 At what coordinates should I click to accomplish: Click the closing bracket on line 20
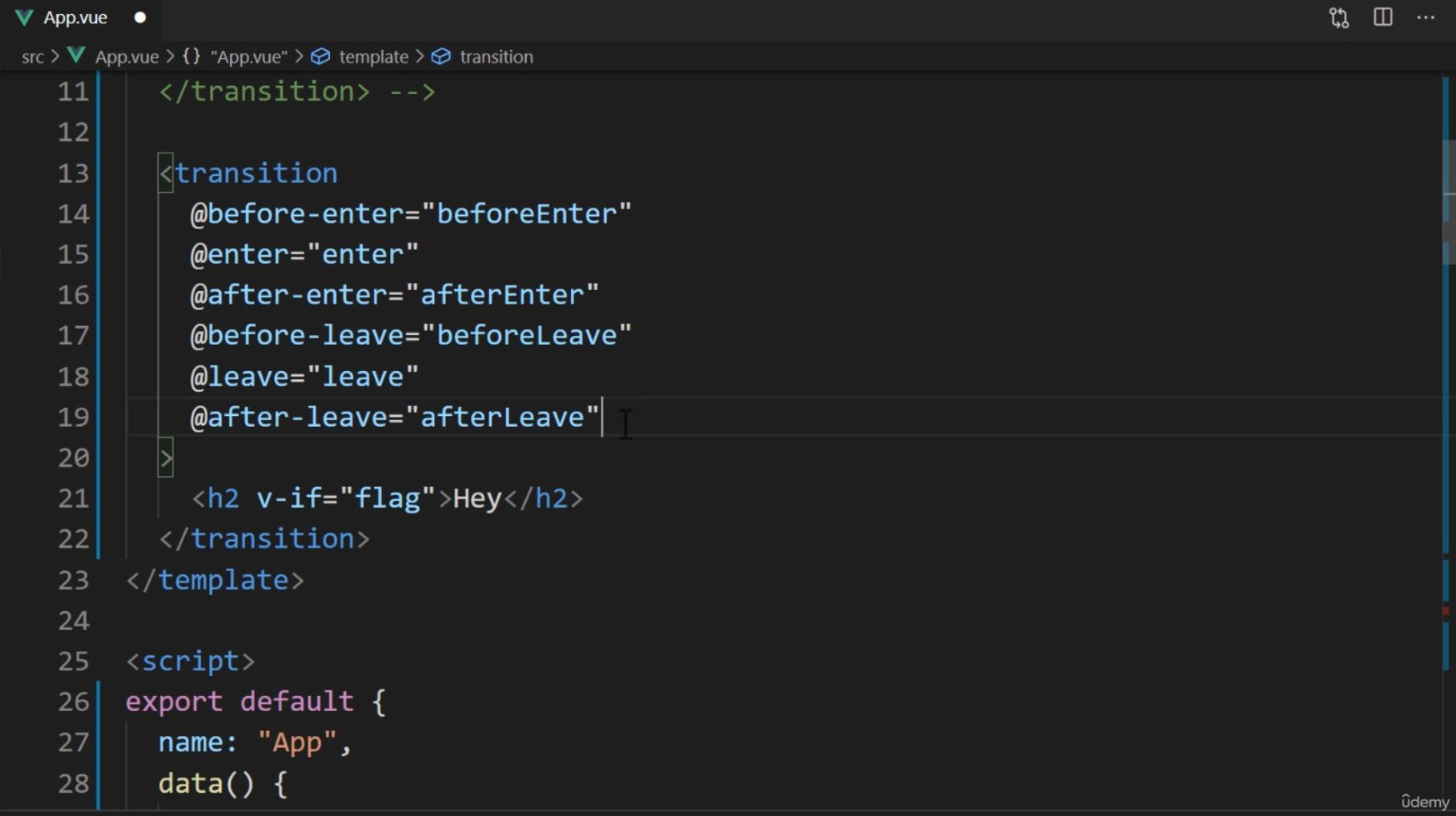point(166,458)
